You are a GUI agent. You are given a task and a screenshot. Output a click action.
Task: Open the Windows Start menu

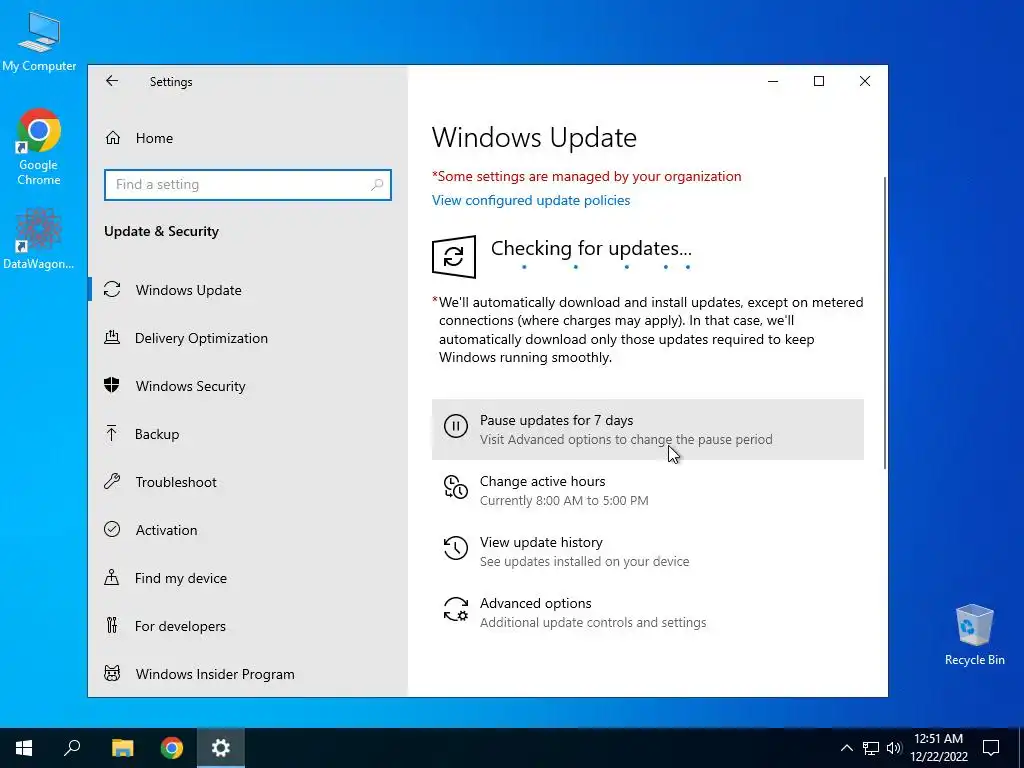pyautogui.click(x=24, y=748)
